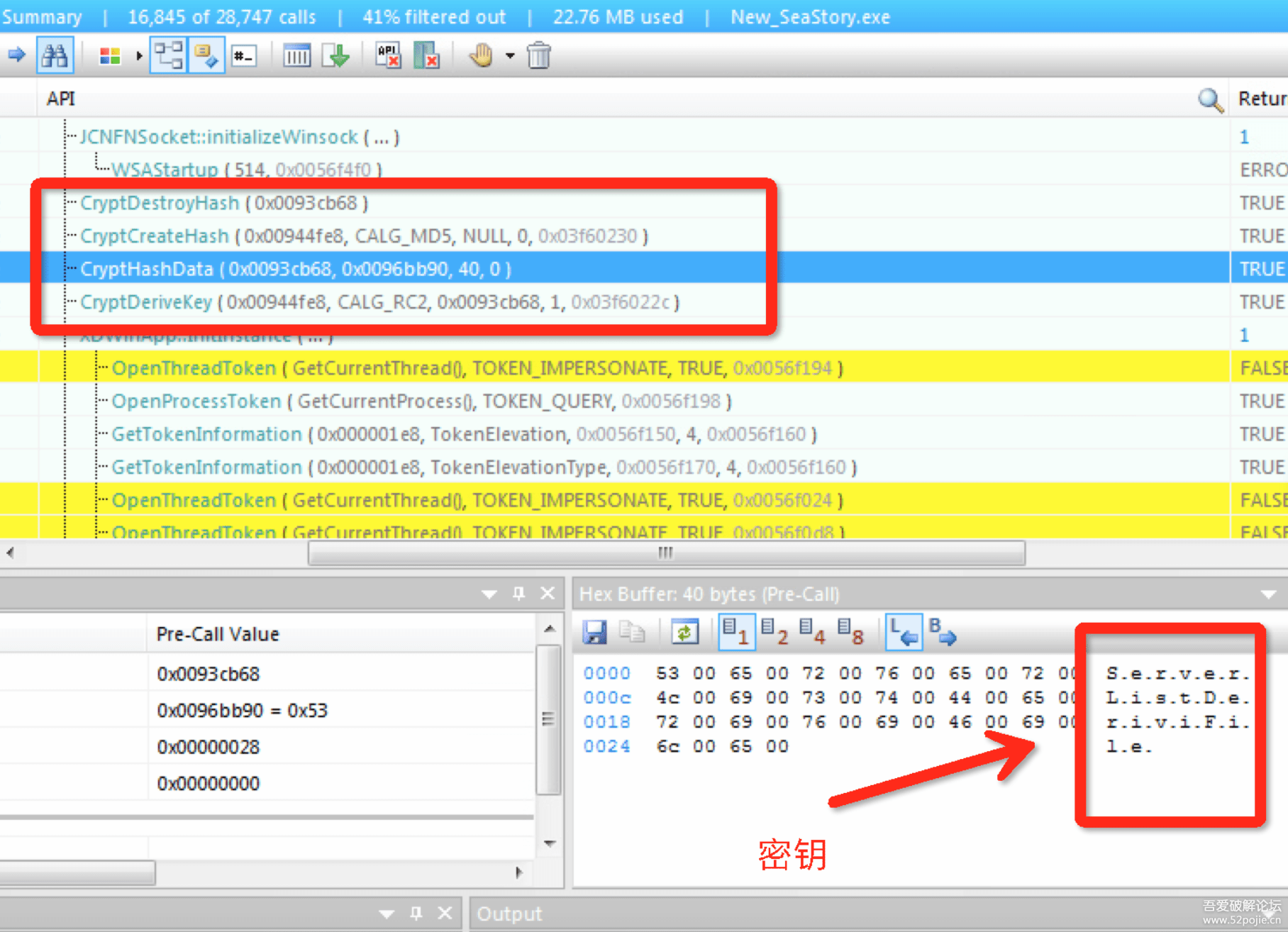Click the colored blocks modules icon

(110, 55)
